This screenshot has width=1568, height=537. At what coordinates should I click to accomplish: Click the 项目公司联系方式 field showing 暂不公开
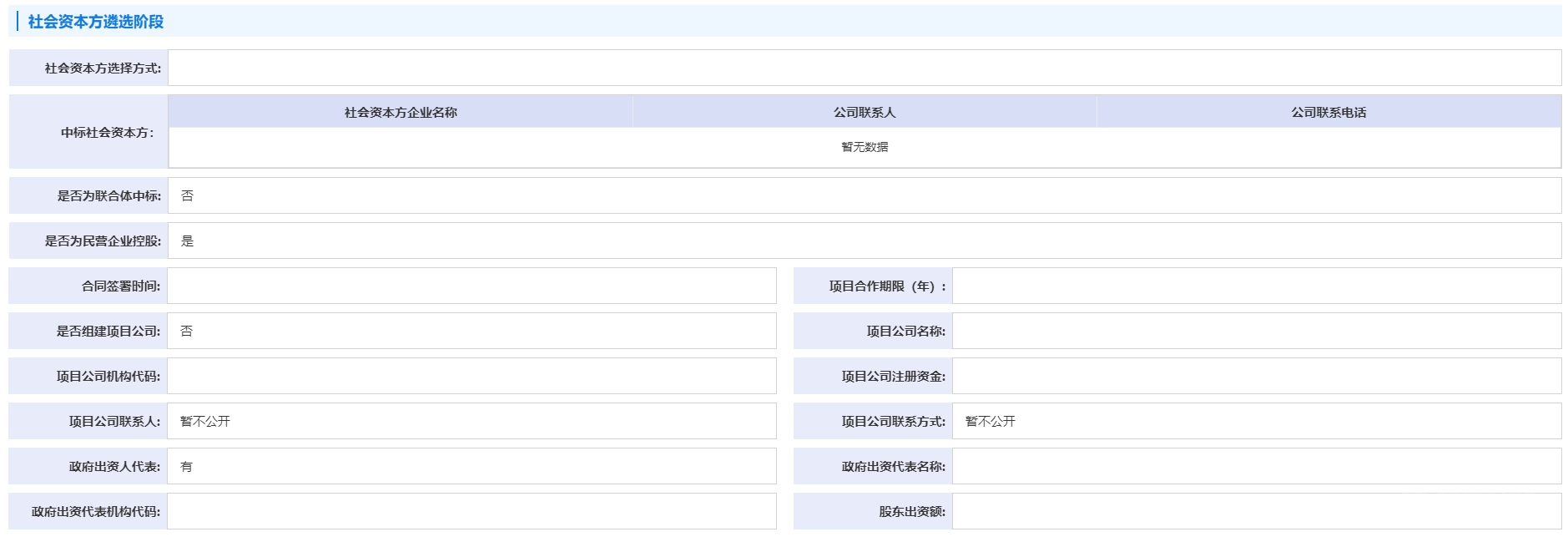[x=1256, y=421]
